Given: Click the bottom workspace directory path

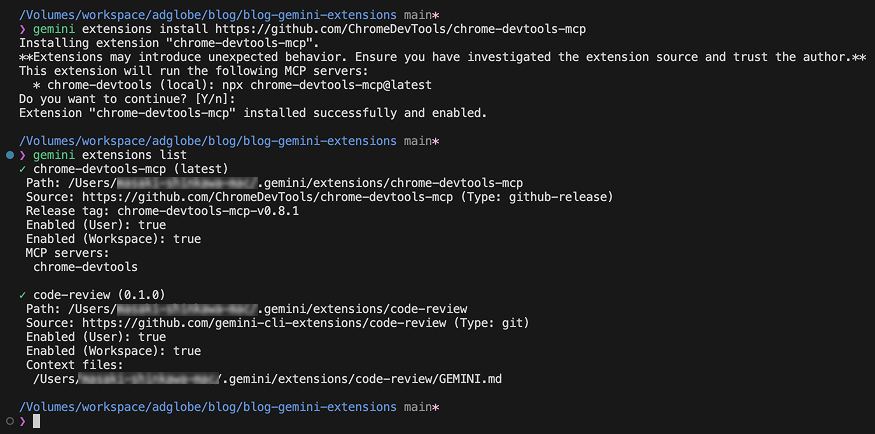Looking at the screenshot, I should point(208,407).
